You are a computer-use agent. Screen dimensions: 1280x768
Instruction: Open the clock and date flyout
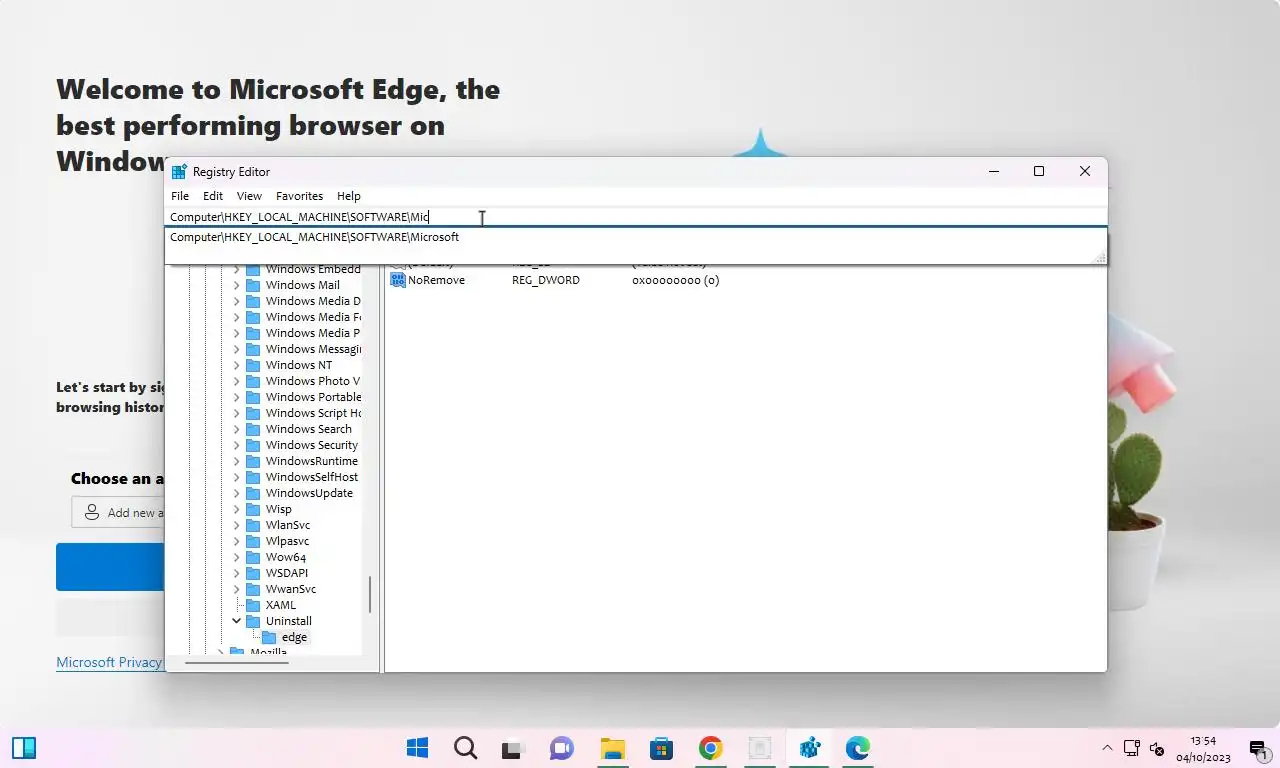[1204, 749]
